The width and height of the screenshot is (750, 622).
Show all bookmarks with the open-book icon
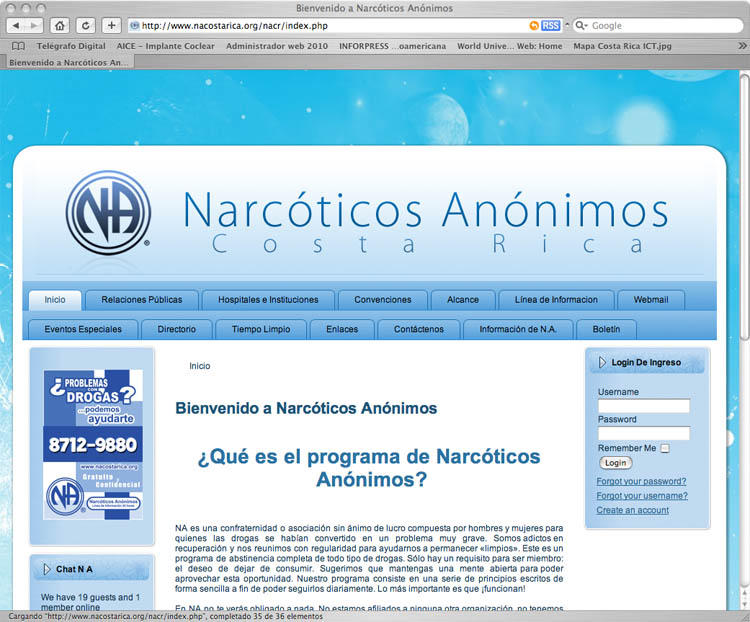pos(18,46)
